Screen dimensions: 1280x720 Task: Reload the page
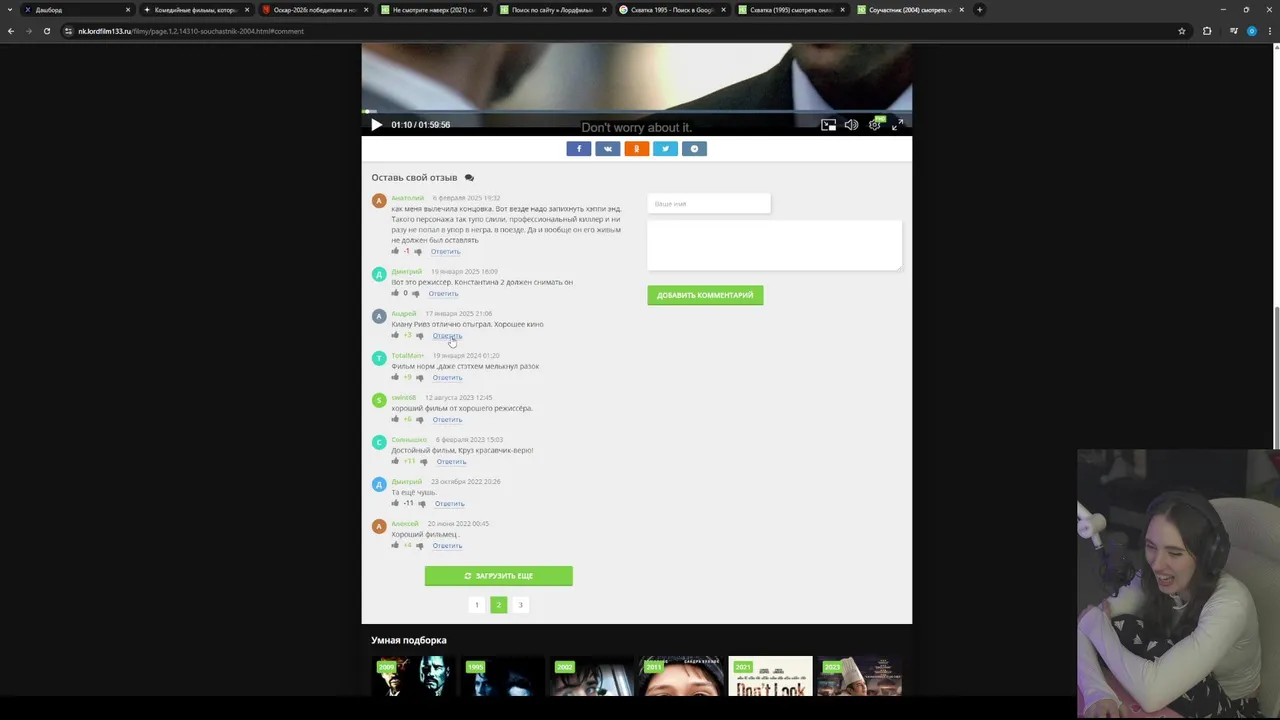click(47, 31)
